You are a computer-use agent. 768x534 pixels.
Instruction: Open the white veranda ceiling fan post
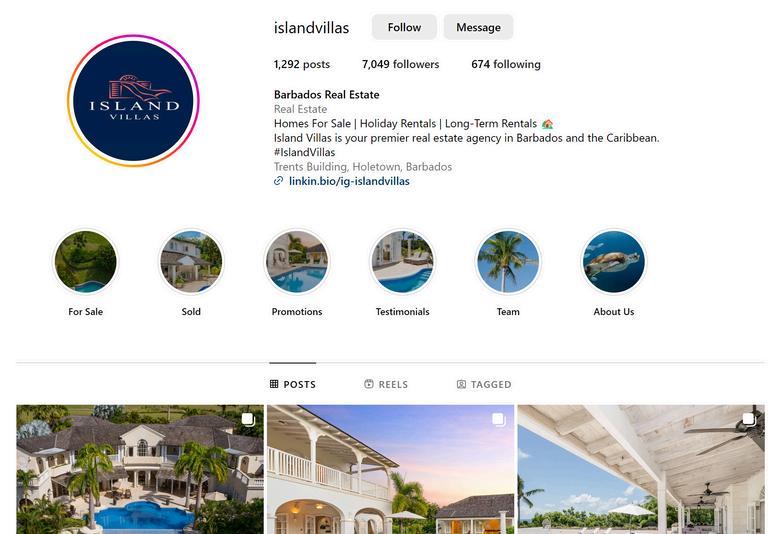click(641, 469)
